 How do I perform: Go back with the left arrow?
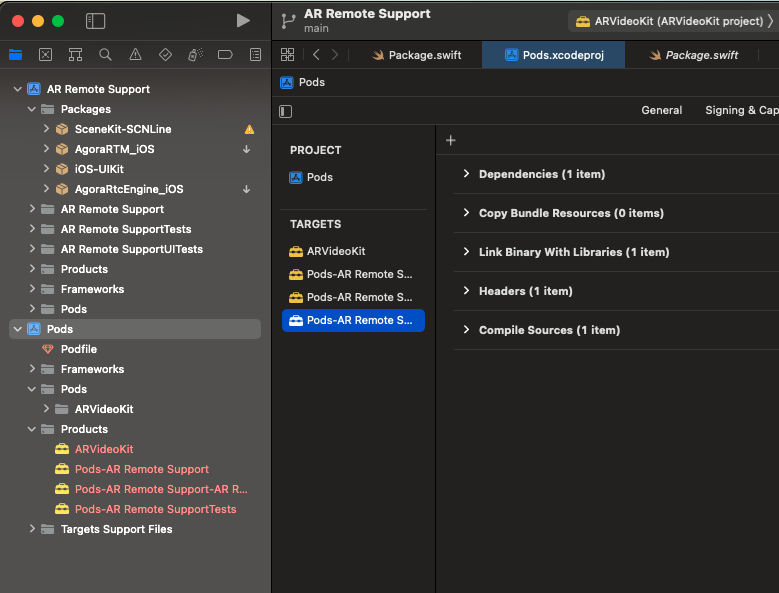point(316,55)
